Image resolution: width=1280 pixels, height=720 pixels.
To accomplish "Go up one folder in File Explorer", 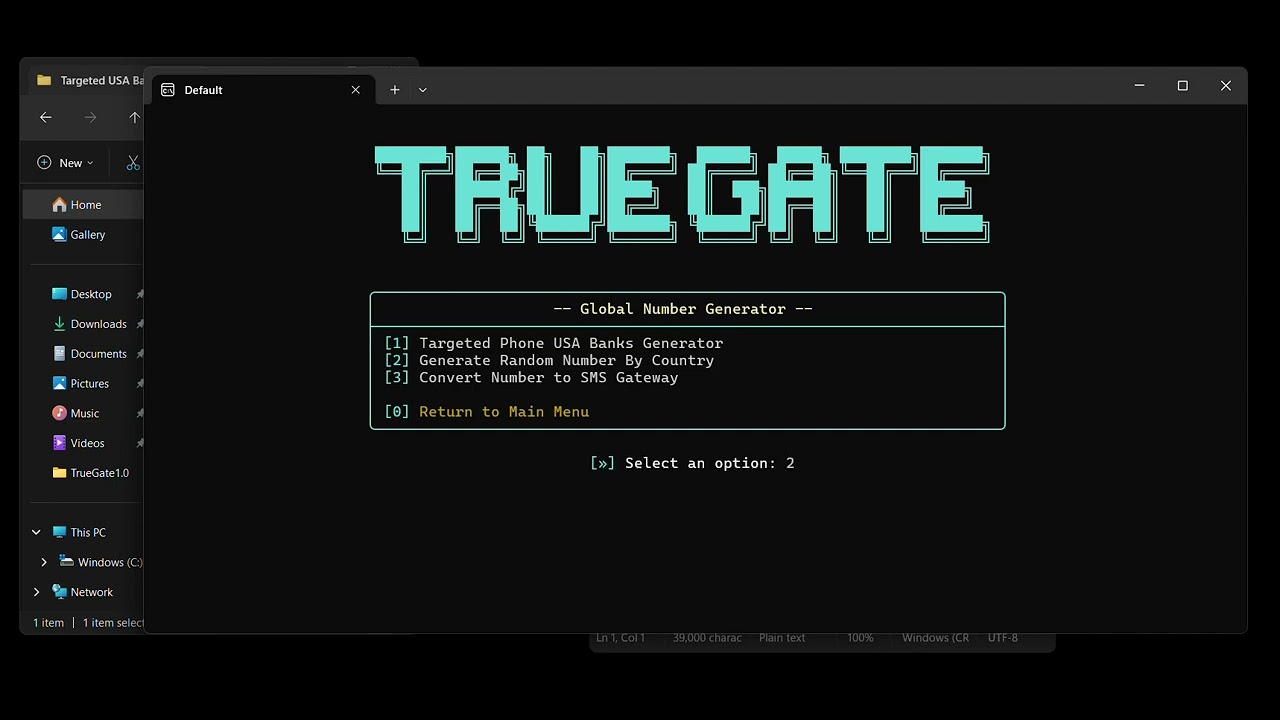I will 134,118.
